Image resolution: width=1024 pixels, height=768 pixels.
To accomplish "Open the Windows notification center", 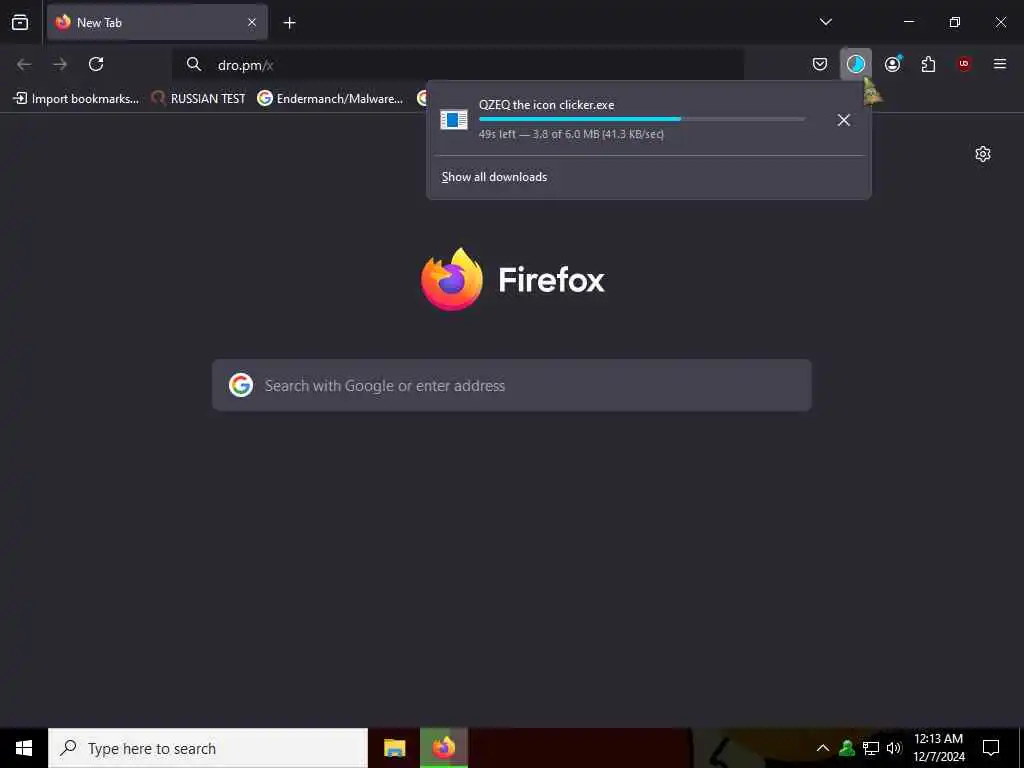I will coord(991,748).
